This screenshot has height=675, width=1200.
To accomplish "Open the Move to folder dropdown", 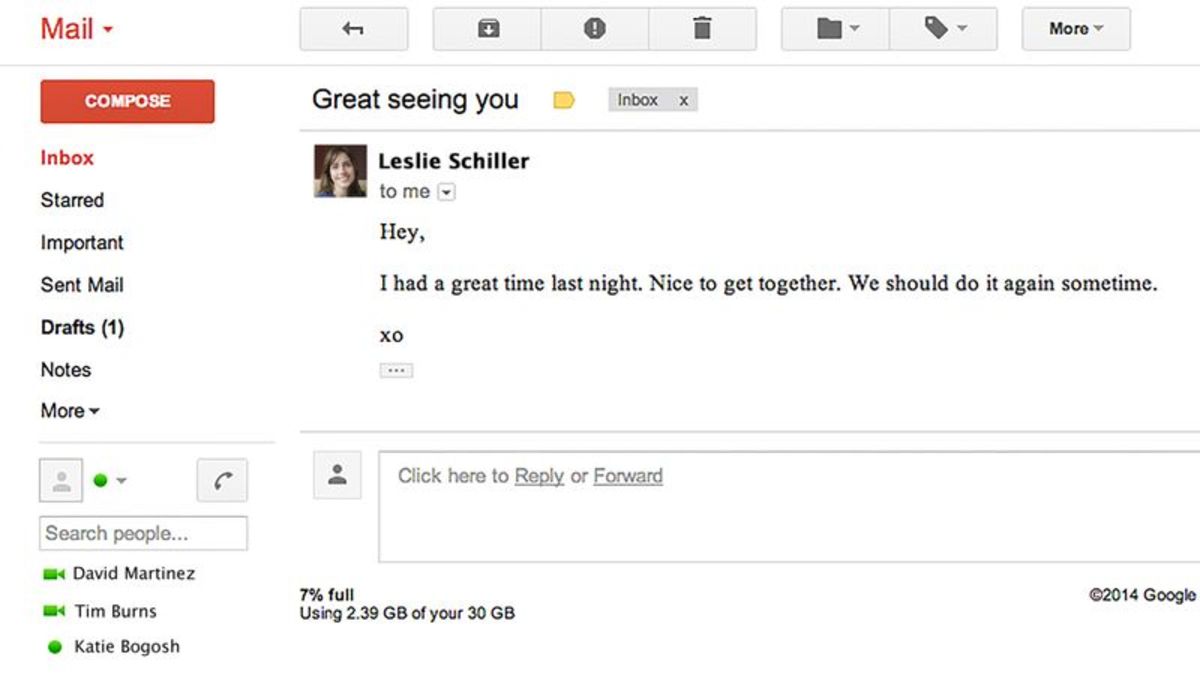I will [x=835, y=29].
